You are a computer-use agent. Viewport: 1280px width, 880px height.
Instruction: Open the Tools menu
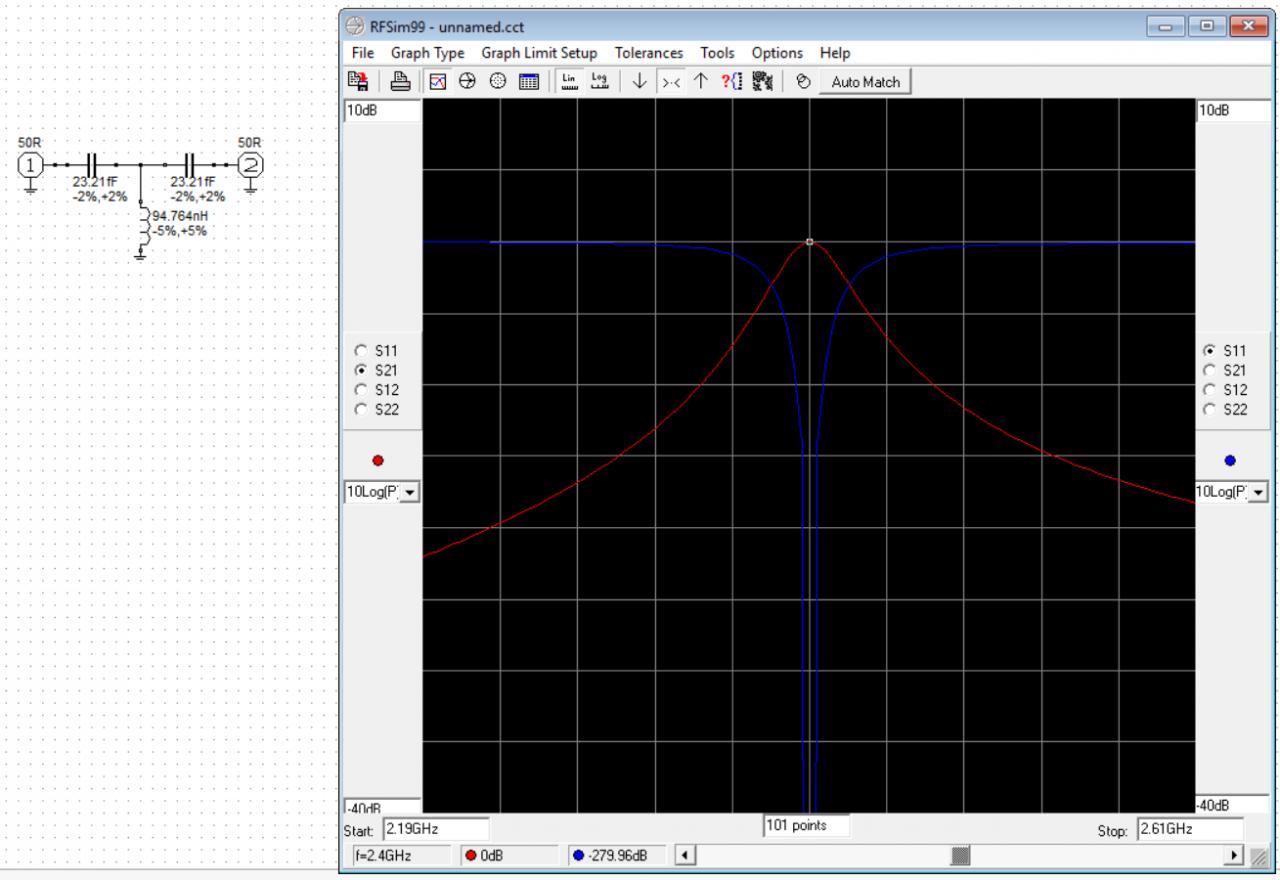(717, 53)
